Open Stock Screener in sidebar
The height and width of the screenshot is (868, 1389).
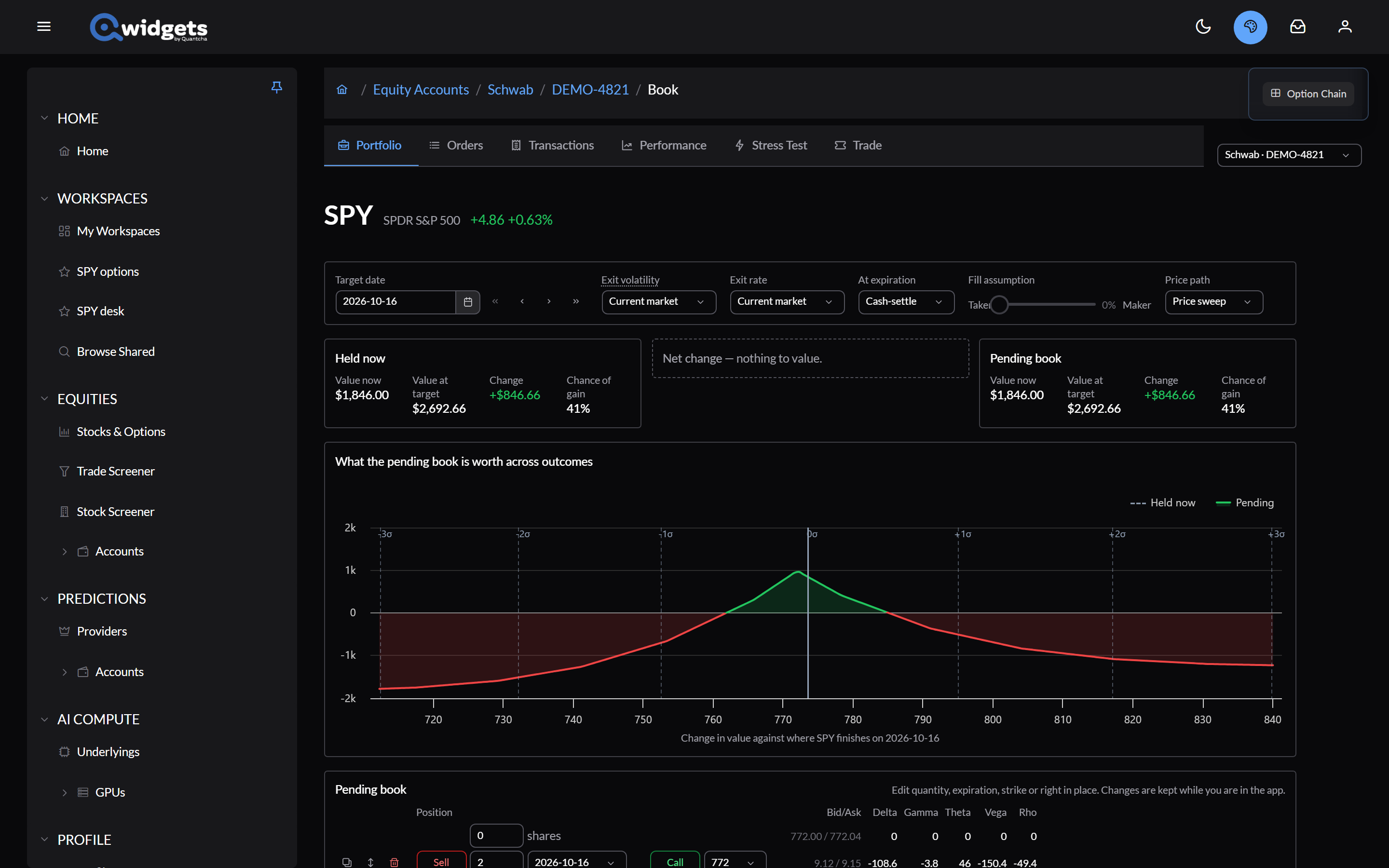click(115, 512)
